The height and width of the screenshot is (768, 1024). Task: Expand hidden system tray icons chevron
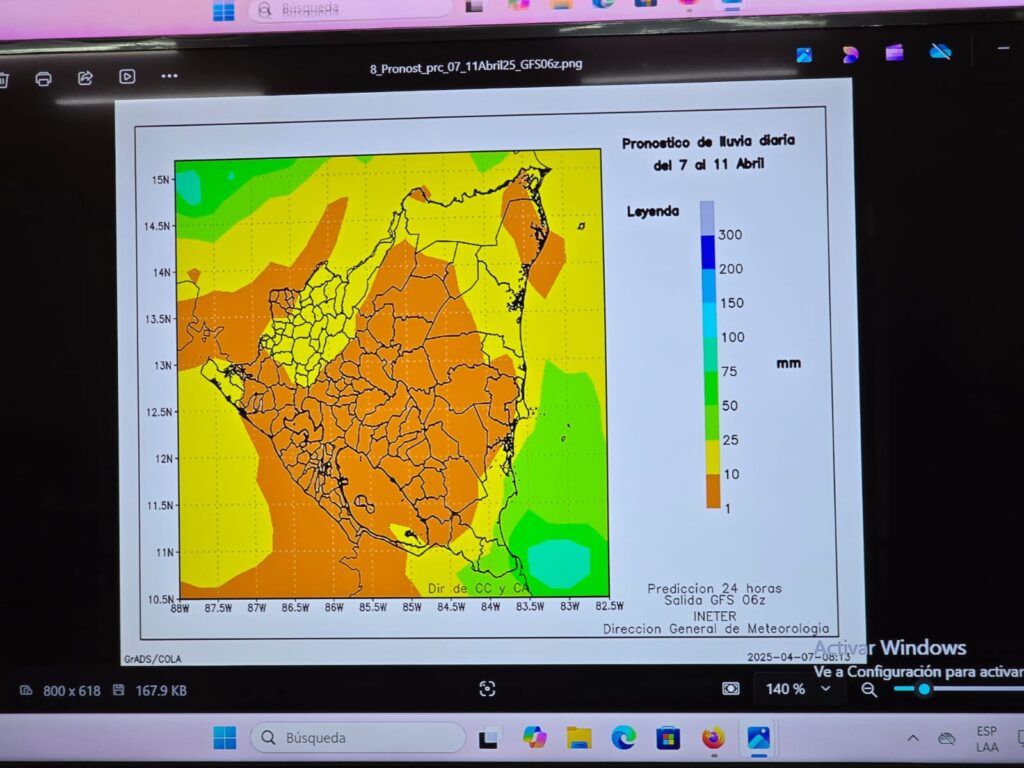pos(912,738)
